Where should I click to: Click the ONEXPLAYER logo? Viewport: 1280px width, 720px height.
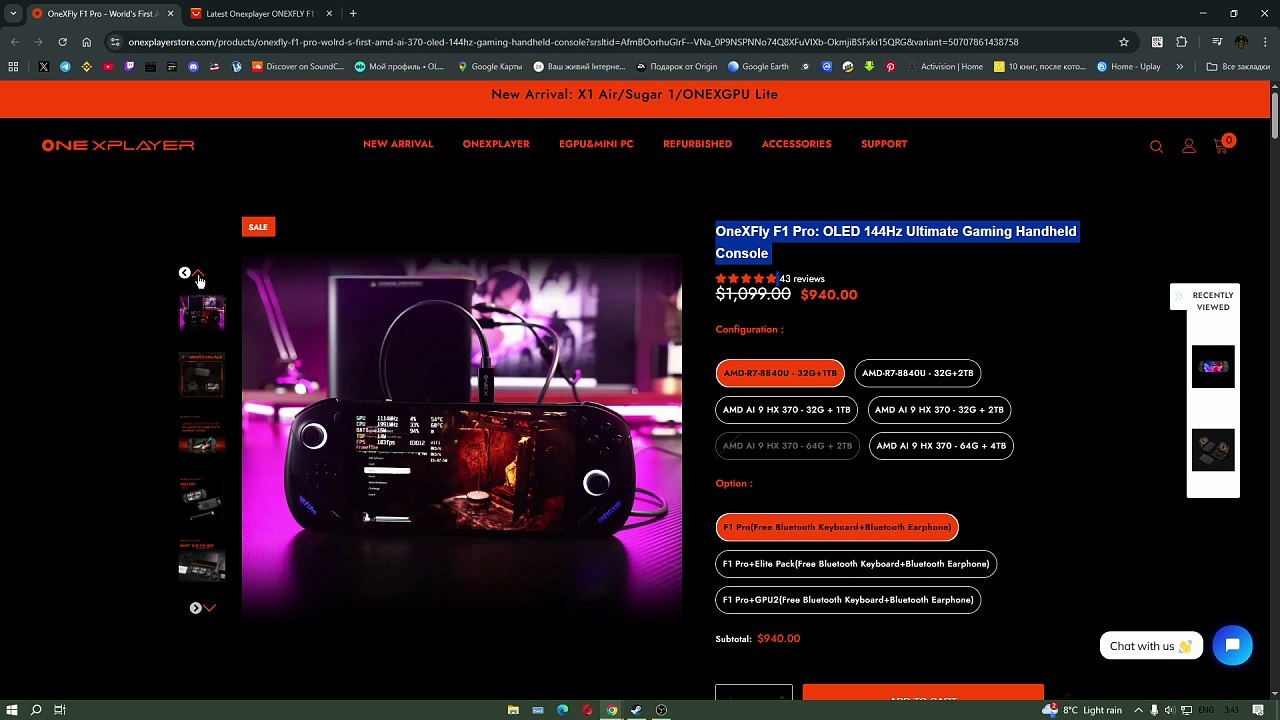pyautogui.click(x=118, y=145)
